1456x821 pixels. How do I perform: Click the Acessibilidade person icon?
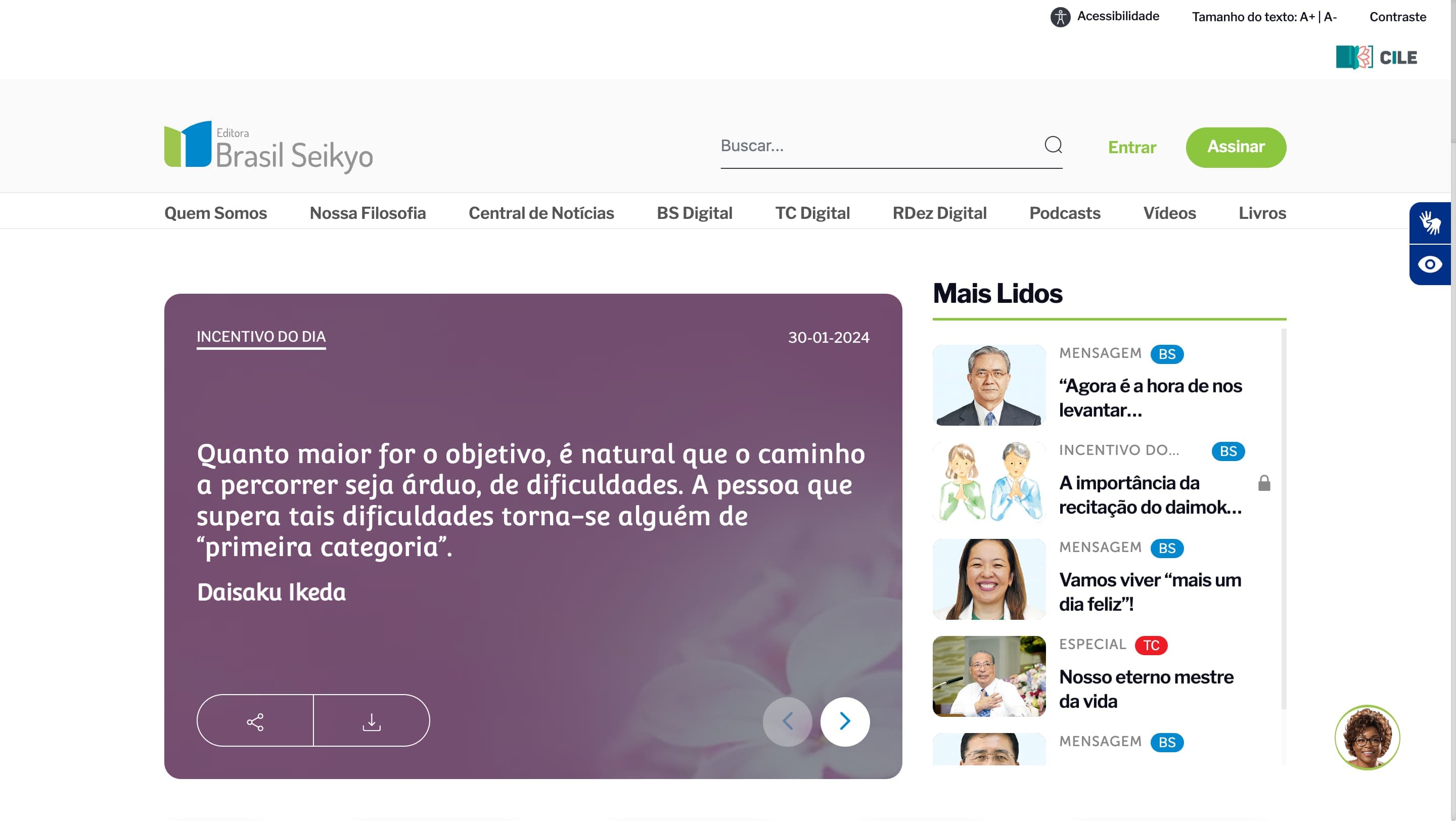point(1060,17)
